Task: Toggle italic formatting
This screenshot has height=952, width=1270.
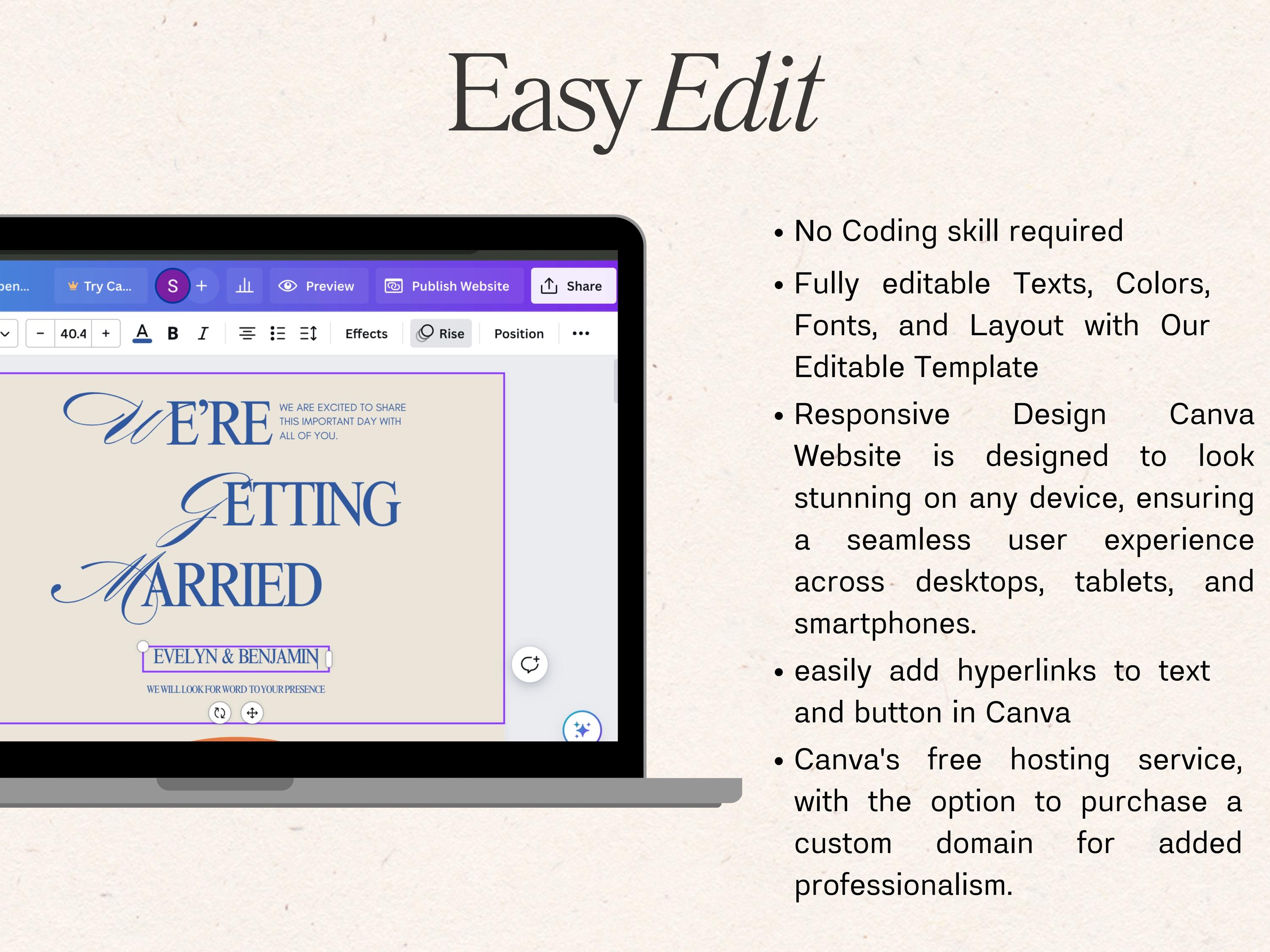Action: tap(203, 333)
